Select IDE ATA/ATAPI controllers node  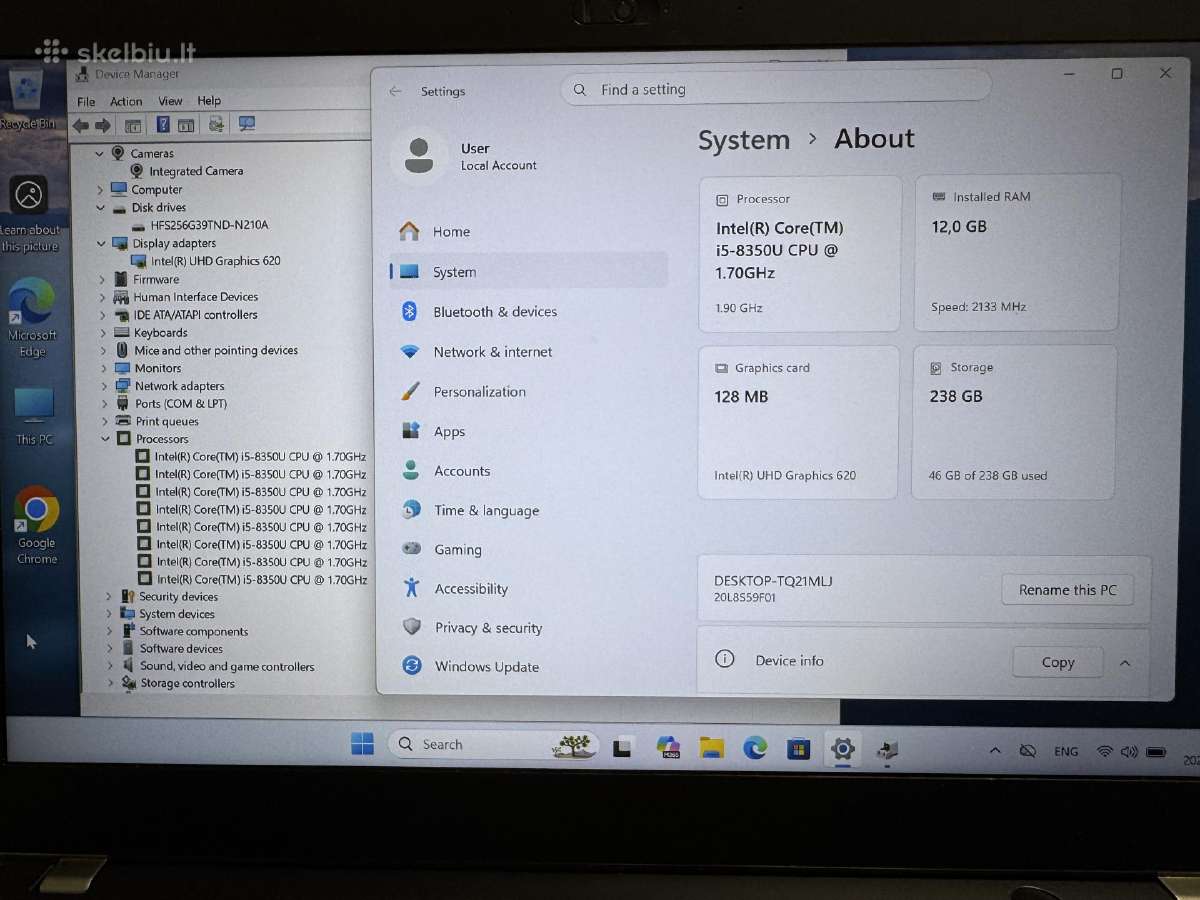196,315
